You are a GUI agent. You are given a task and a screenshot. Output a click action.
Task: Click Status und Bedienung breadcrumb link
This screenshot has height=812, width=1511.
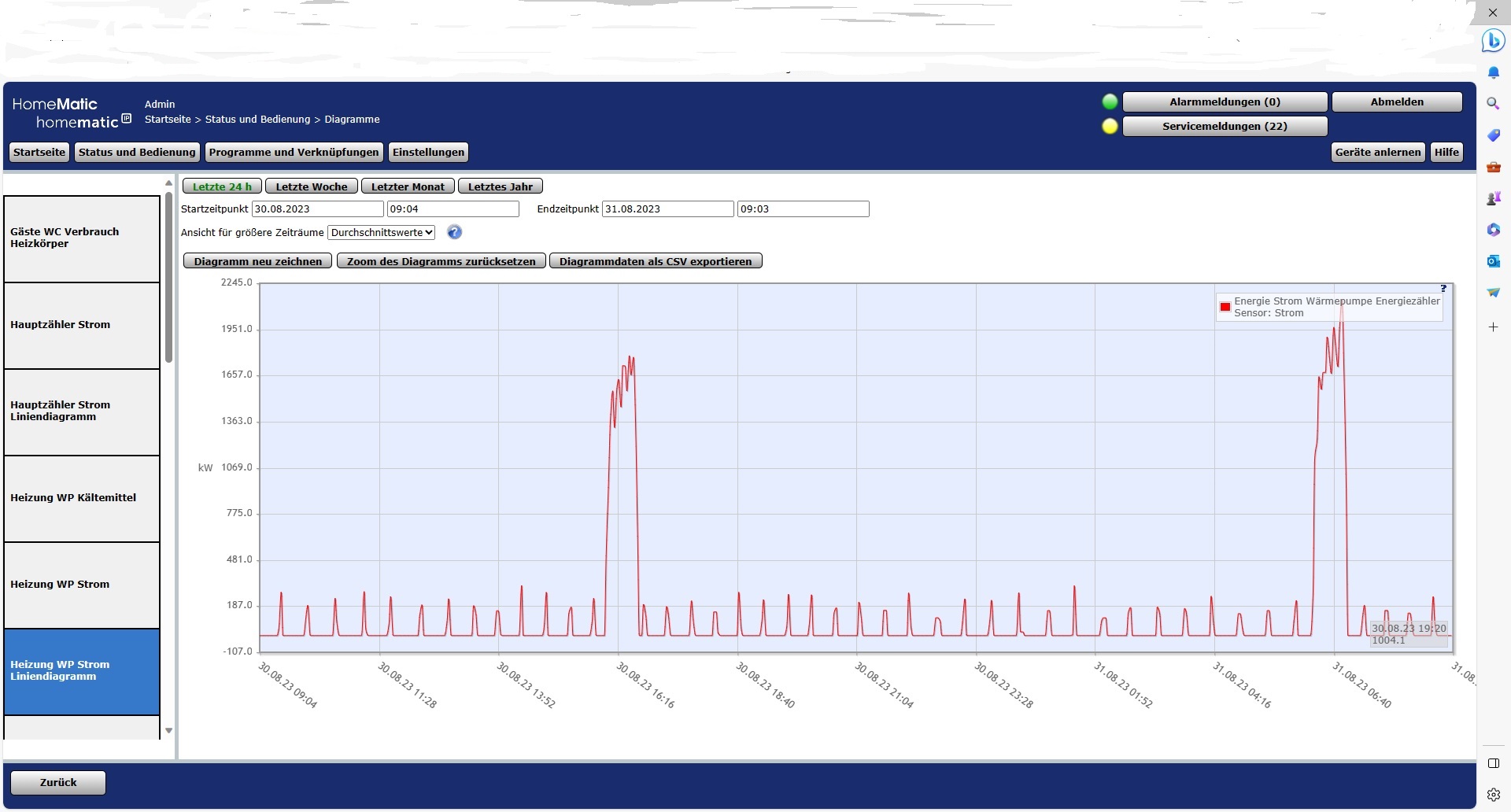257,119
